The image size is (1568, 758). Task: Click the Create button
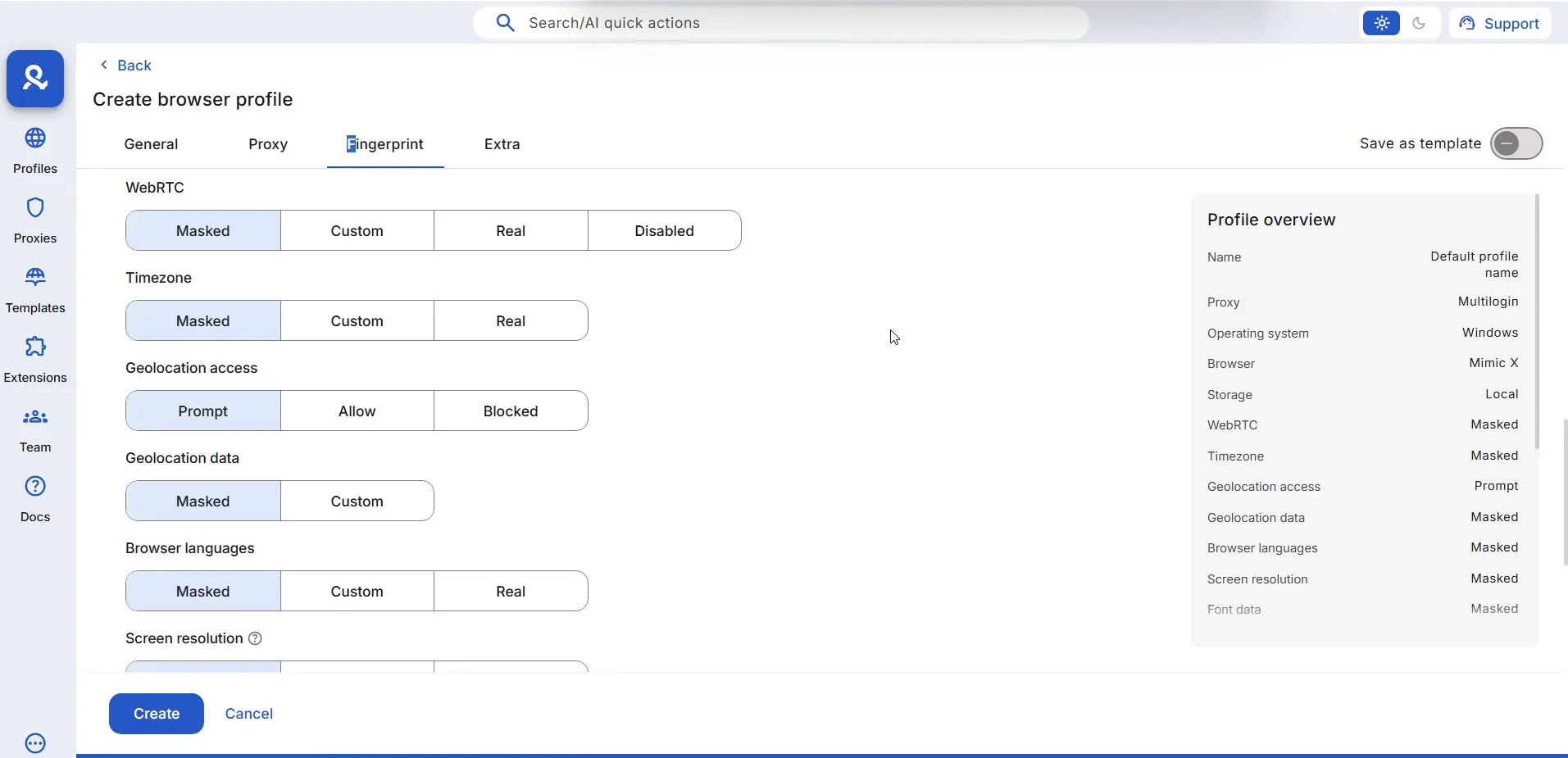157,714
